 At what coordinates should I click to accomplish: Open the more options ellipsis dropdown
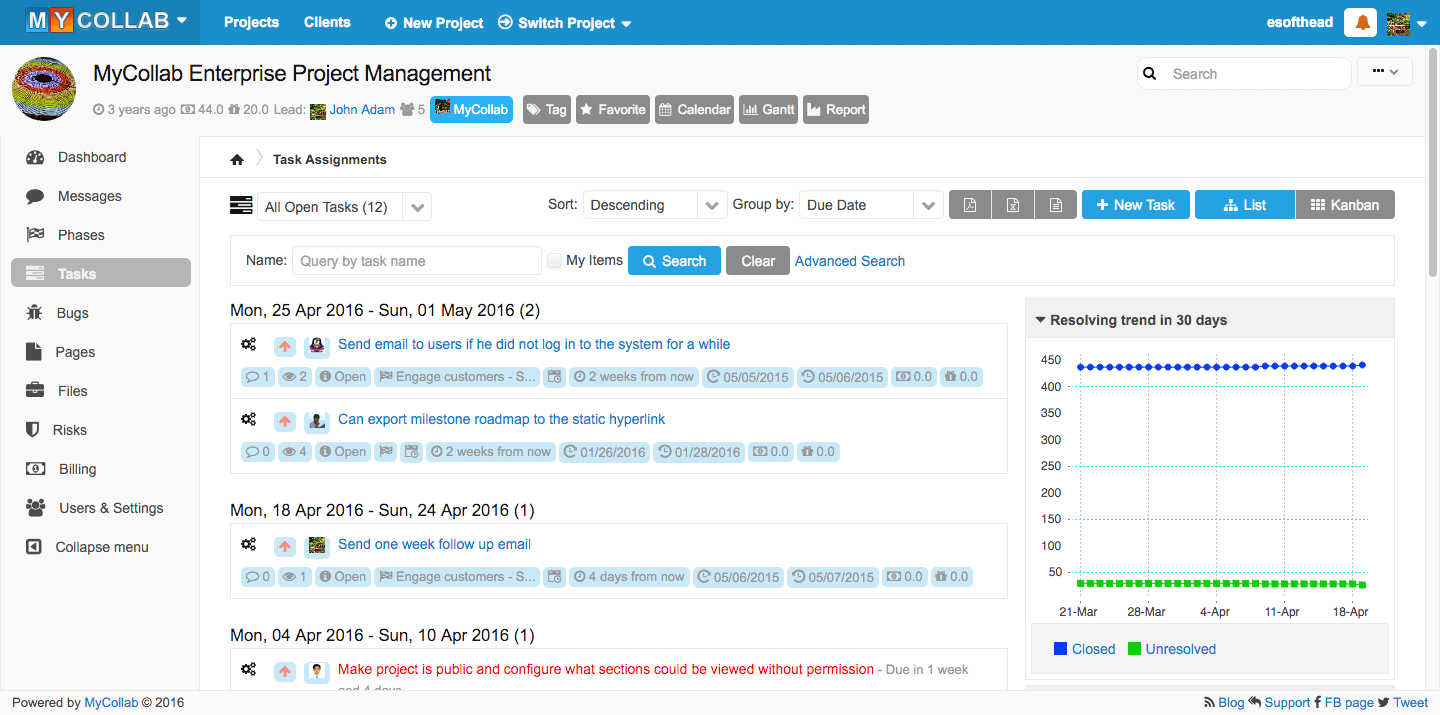coord(1385,72)
